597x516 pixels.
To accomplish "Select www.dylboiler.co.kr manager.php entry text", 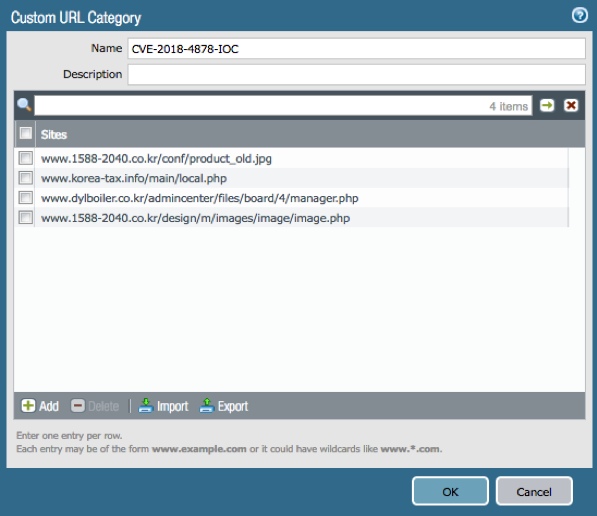I will (200, 198).
